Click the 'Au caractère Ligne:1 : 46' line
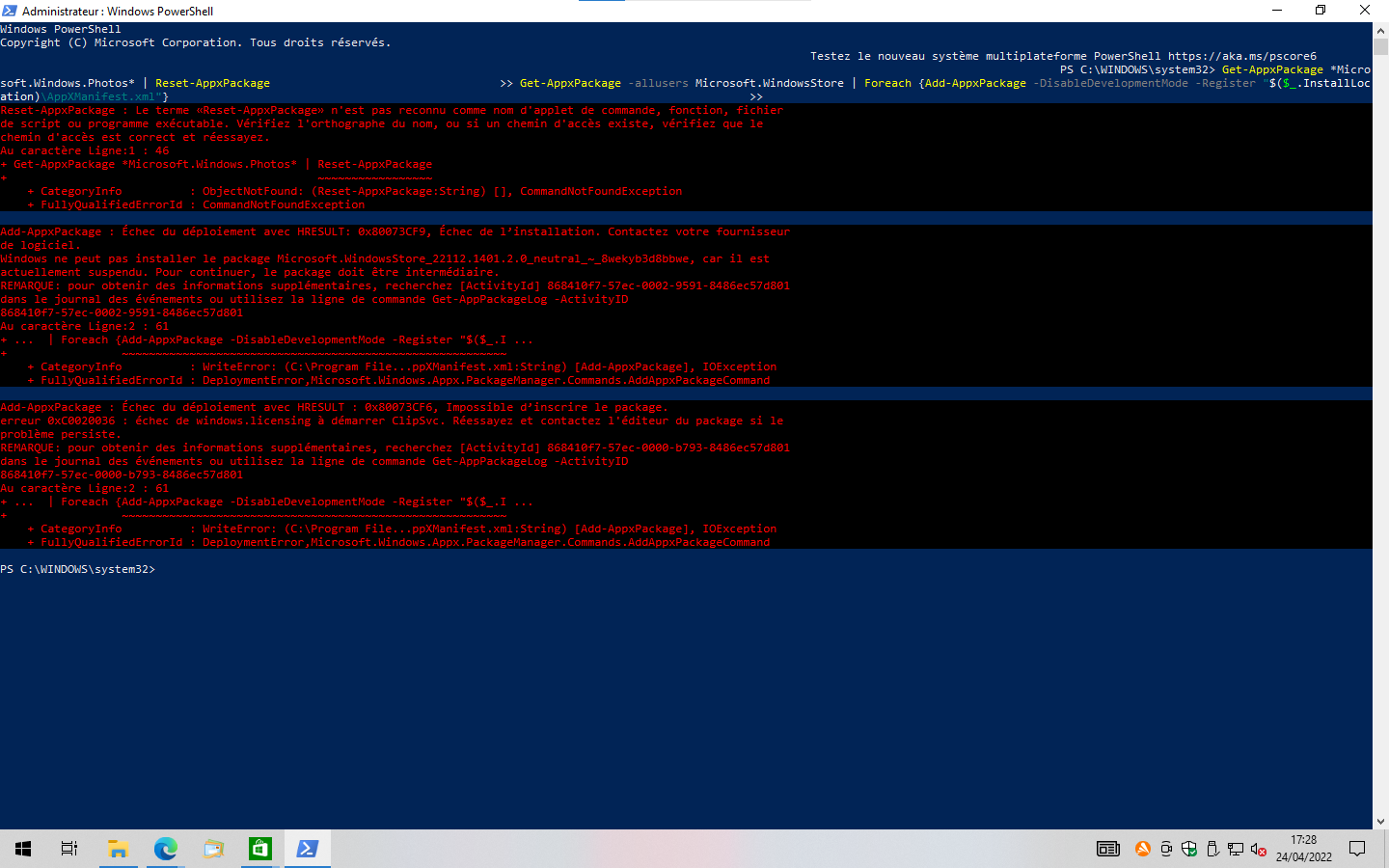Screen dimensions: 1389x868 coord(85,150)
